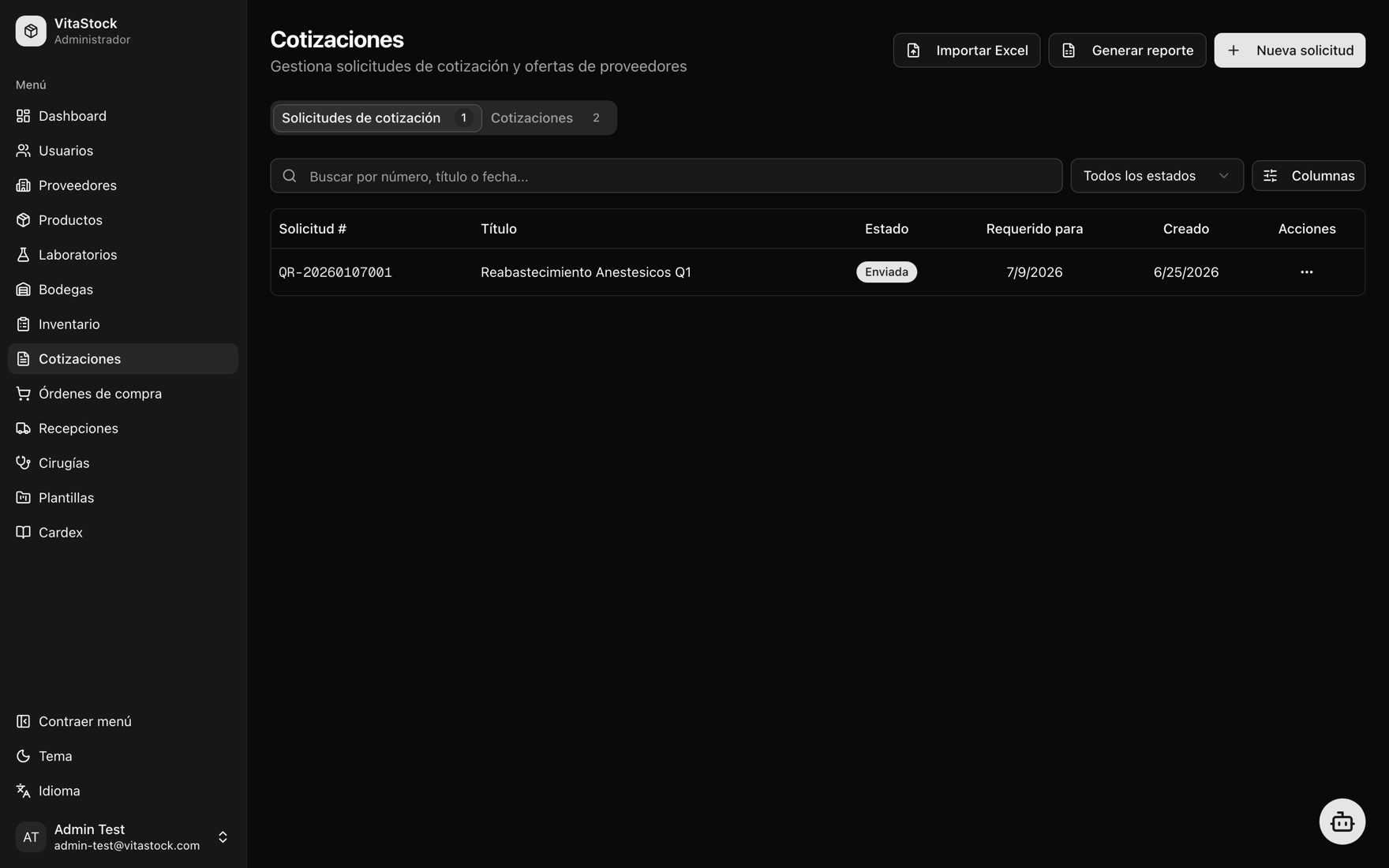The height and width of the screenshot is (868, 1389).
Task: Open the Idioma translate icon
Action: tap(23, 791)
